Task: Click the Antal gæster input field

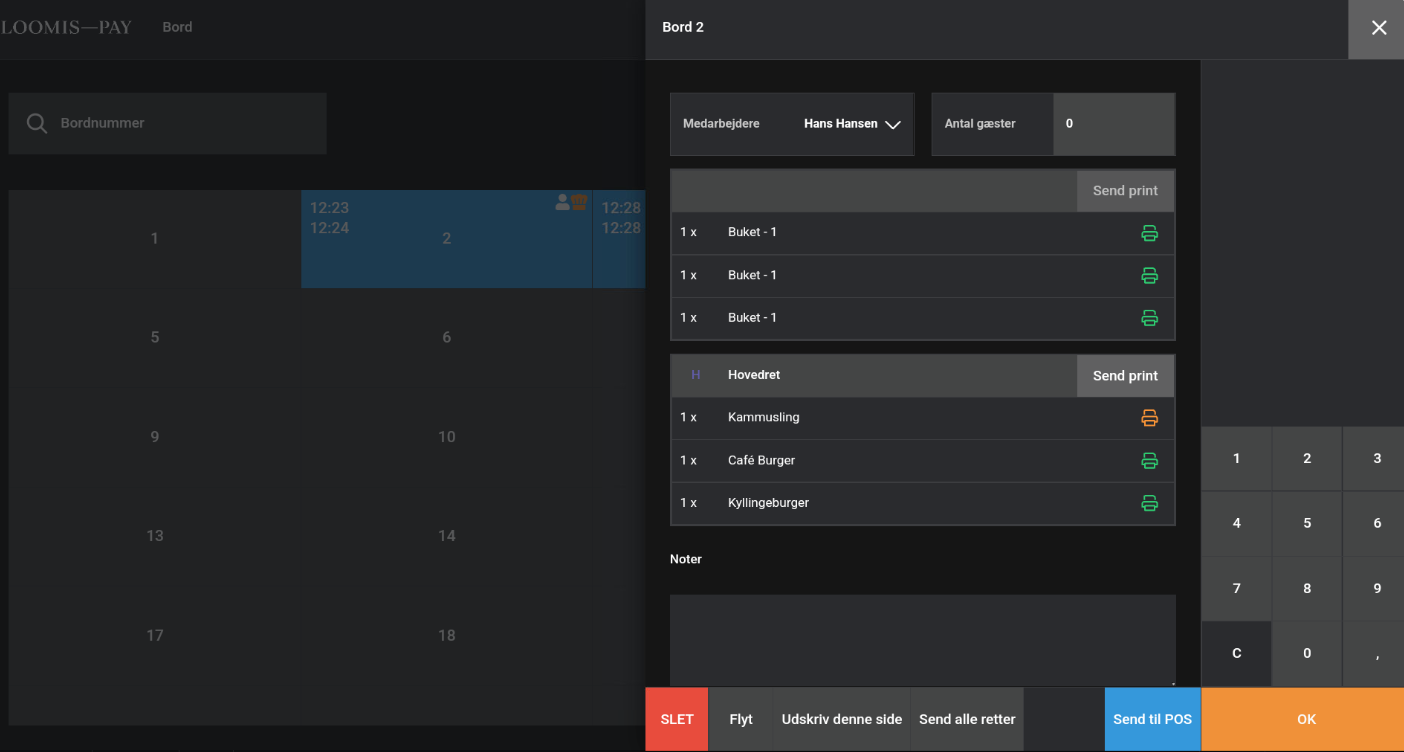Action: coord(1113,124)
